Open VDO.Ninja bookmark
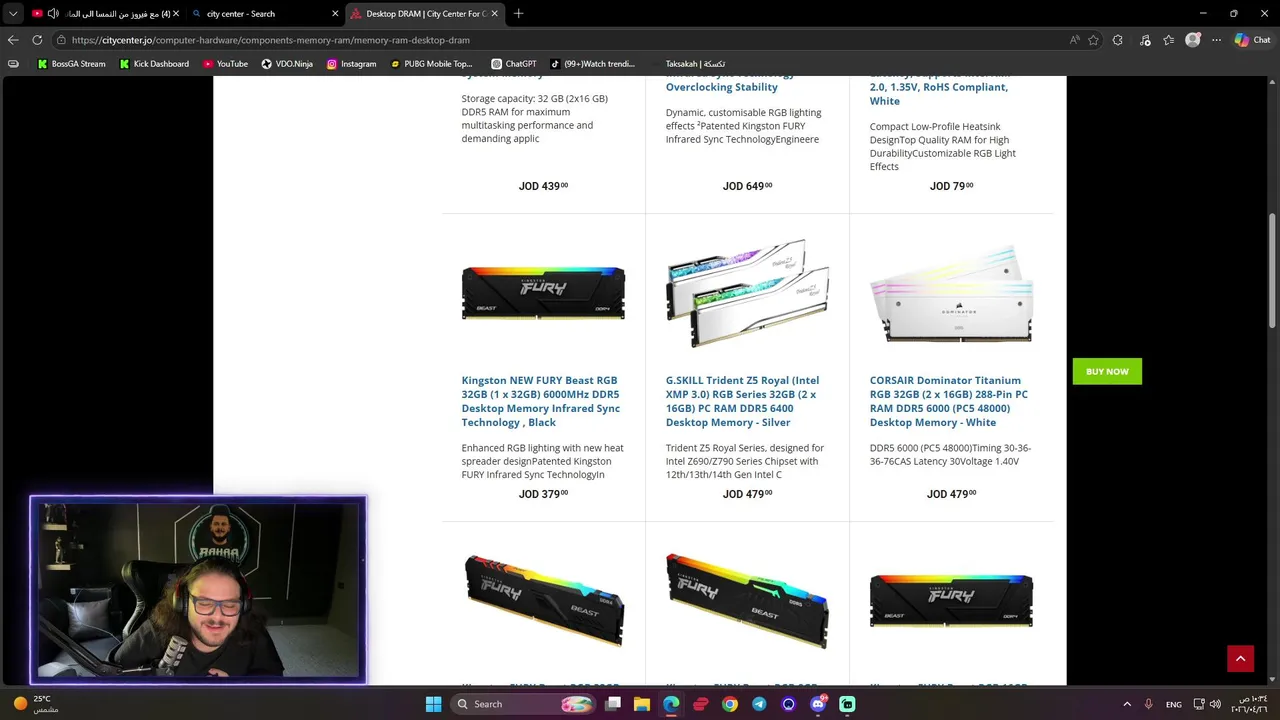Screen dimensions: 1280x720 (x=287, y=64)
